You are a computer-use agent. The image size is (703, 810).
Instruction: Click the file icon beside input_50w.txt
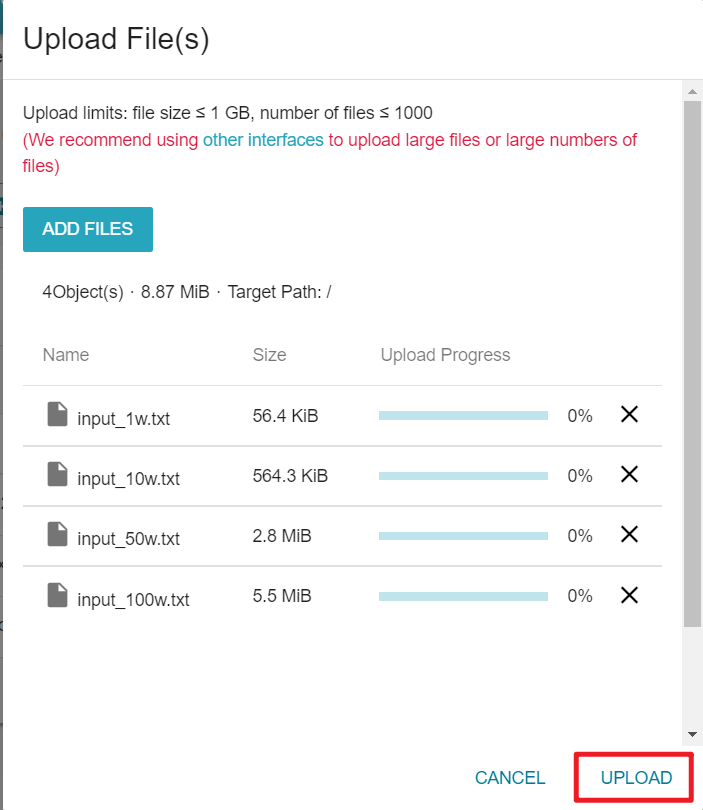pyautogui.click(x=57, y=534)
